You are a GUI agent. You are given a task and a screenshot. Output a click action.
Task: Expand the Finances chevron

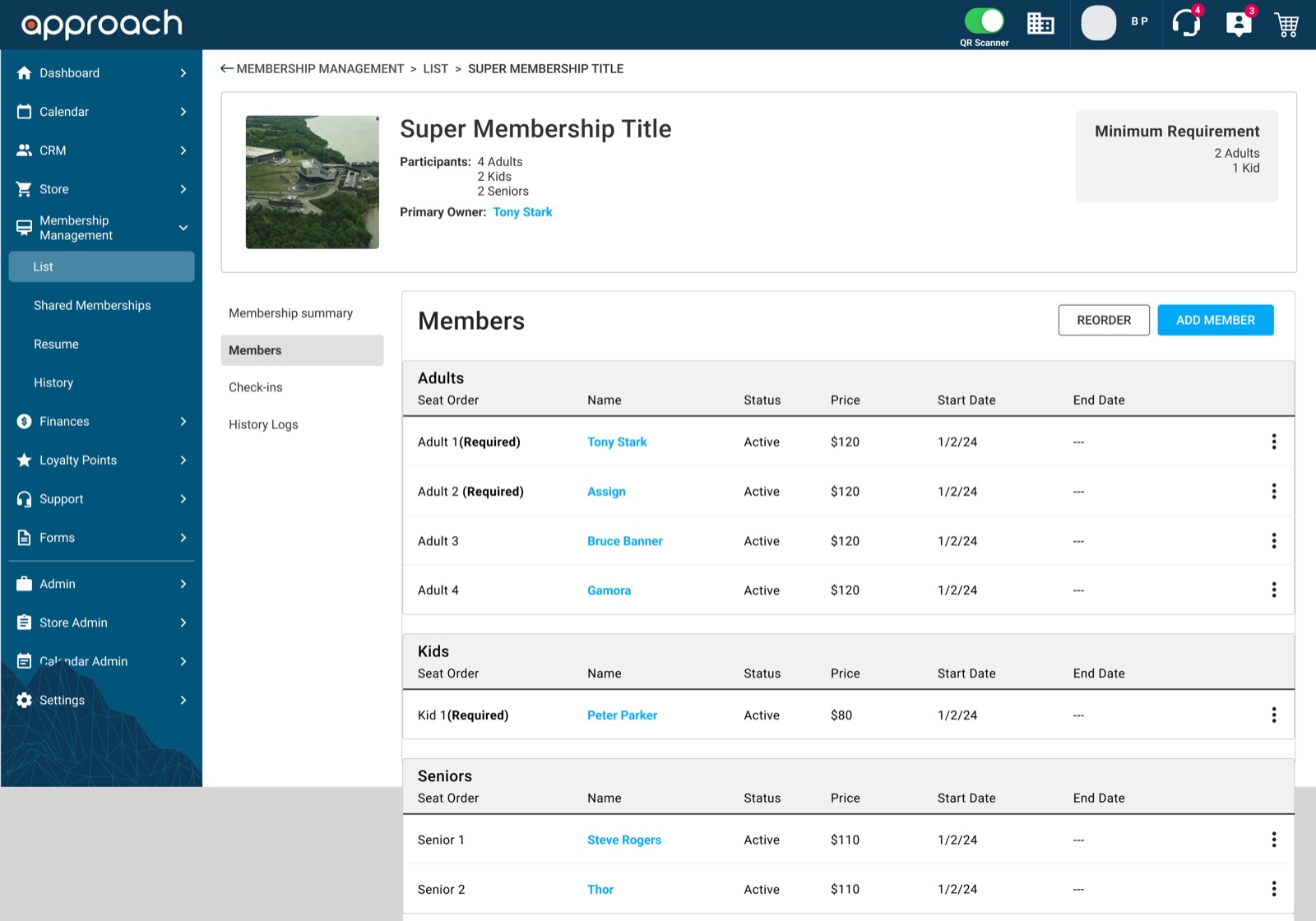[183, 421]
